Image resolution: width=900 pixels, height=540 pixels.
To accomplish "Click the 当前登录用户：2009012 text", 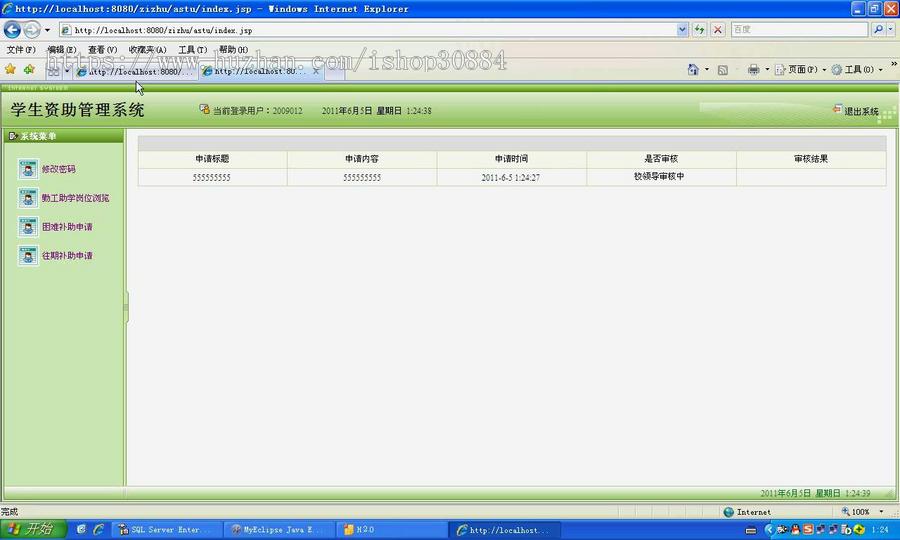I will coord(257,111).
